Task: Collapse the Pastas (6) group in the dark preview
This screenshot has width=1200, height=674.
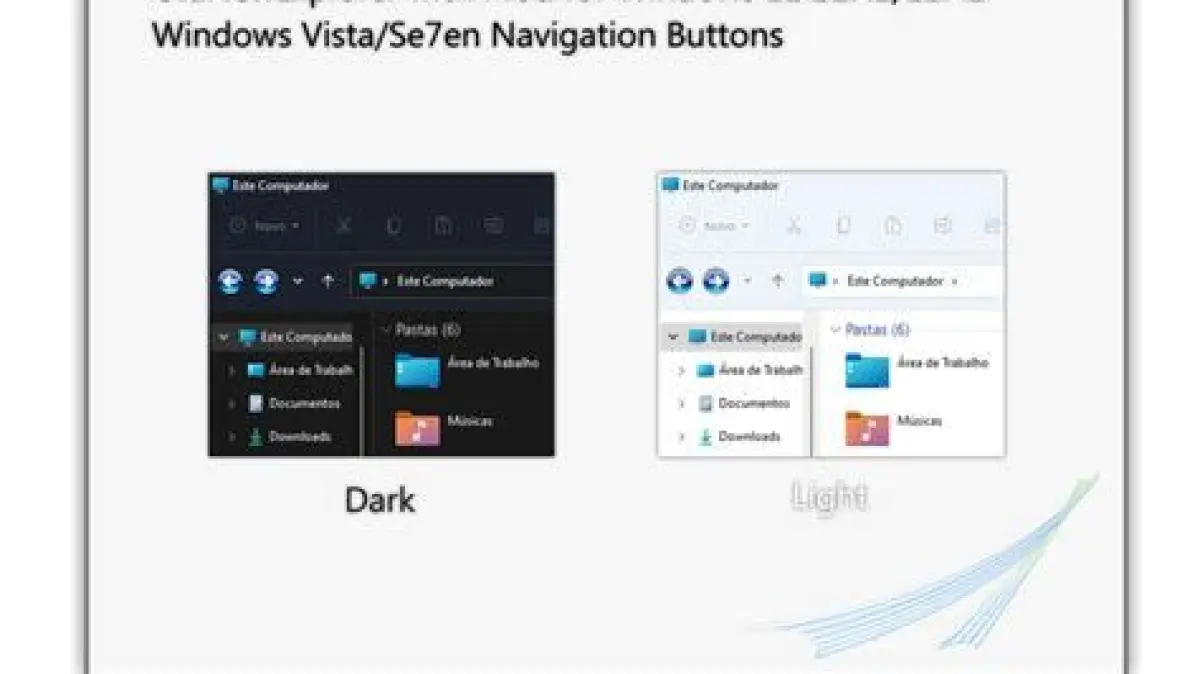Action: click(387, 329)
